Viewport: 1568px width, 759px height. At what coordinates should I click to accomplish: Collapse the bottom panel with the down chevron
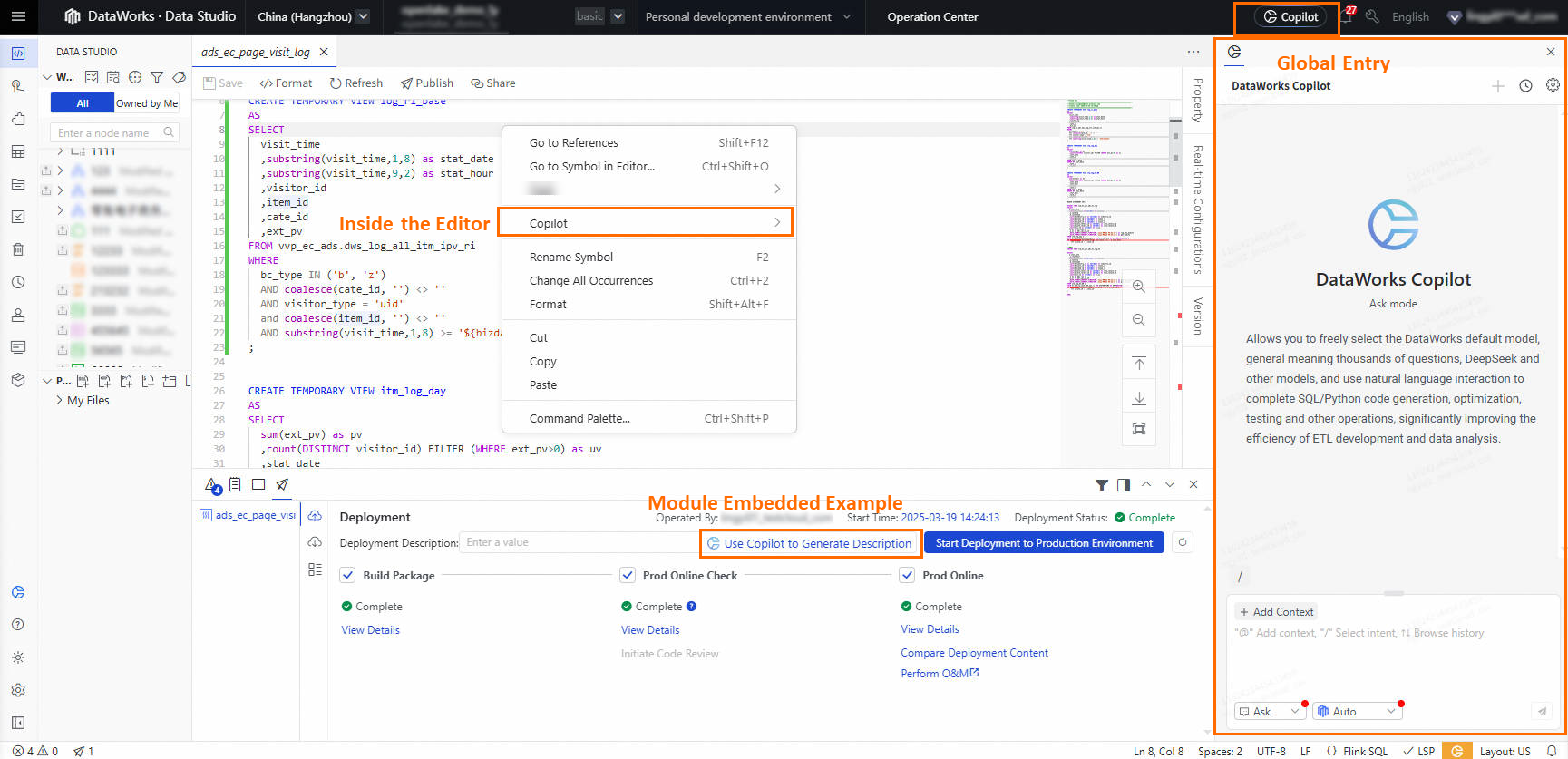coord(1170,485)
